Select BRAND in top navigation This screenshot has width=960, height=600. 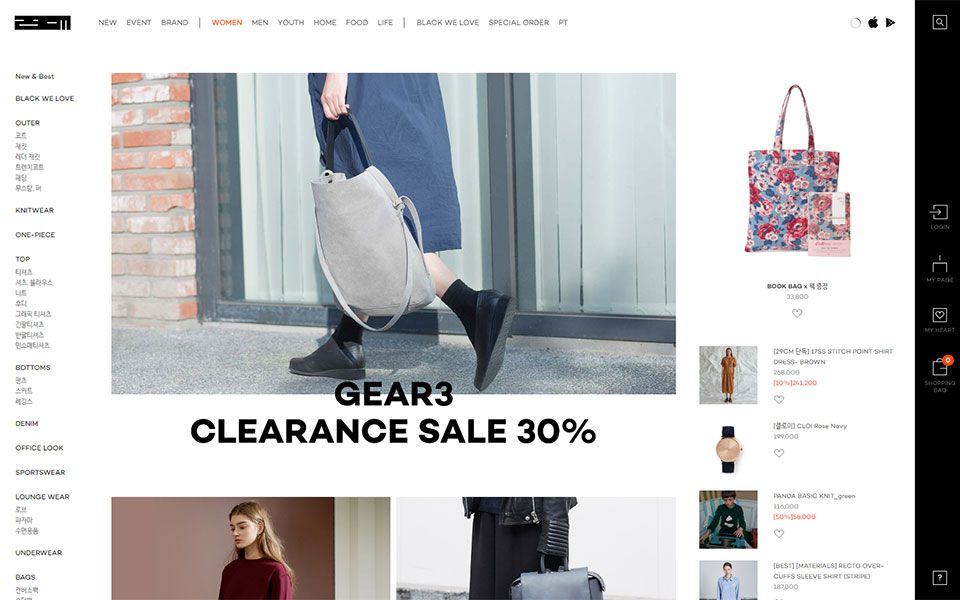pos(174,23)
